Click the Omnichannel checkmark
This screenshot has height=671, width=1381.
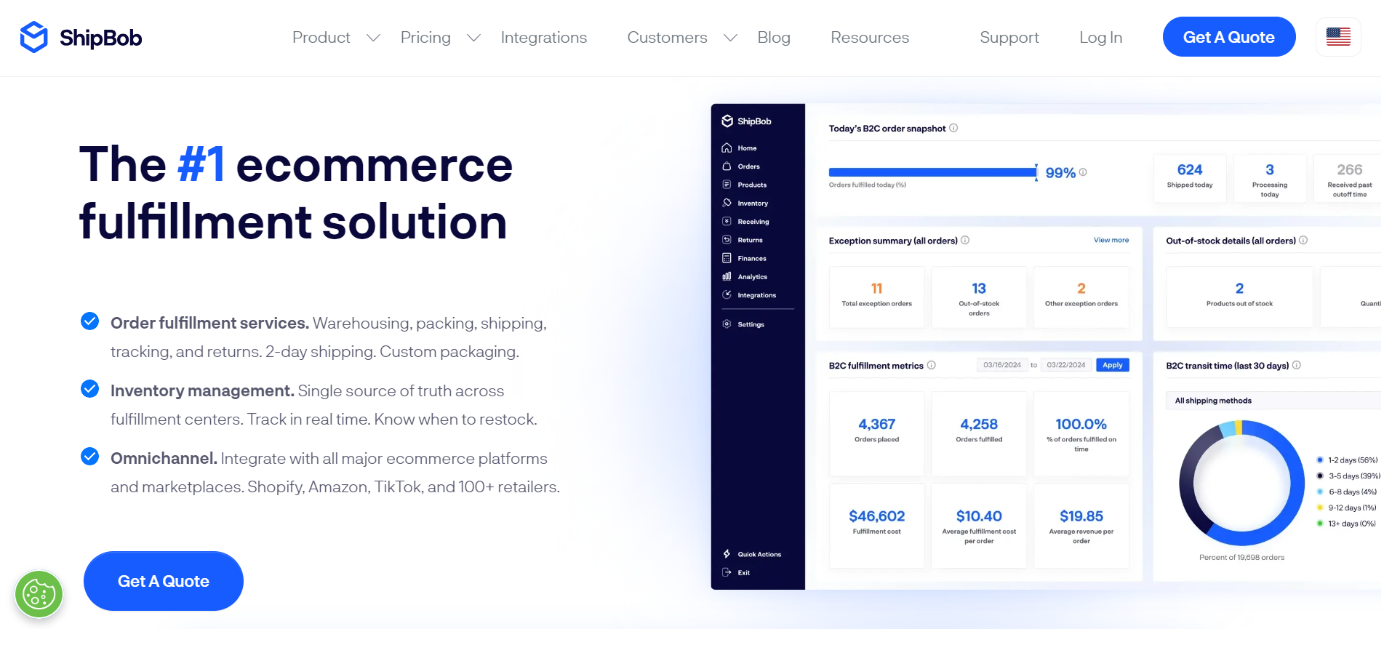(x=90, y=456)
